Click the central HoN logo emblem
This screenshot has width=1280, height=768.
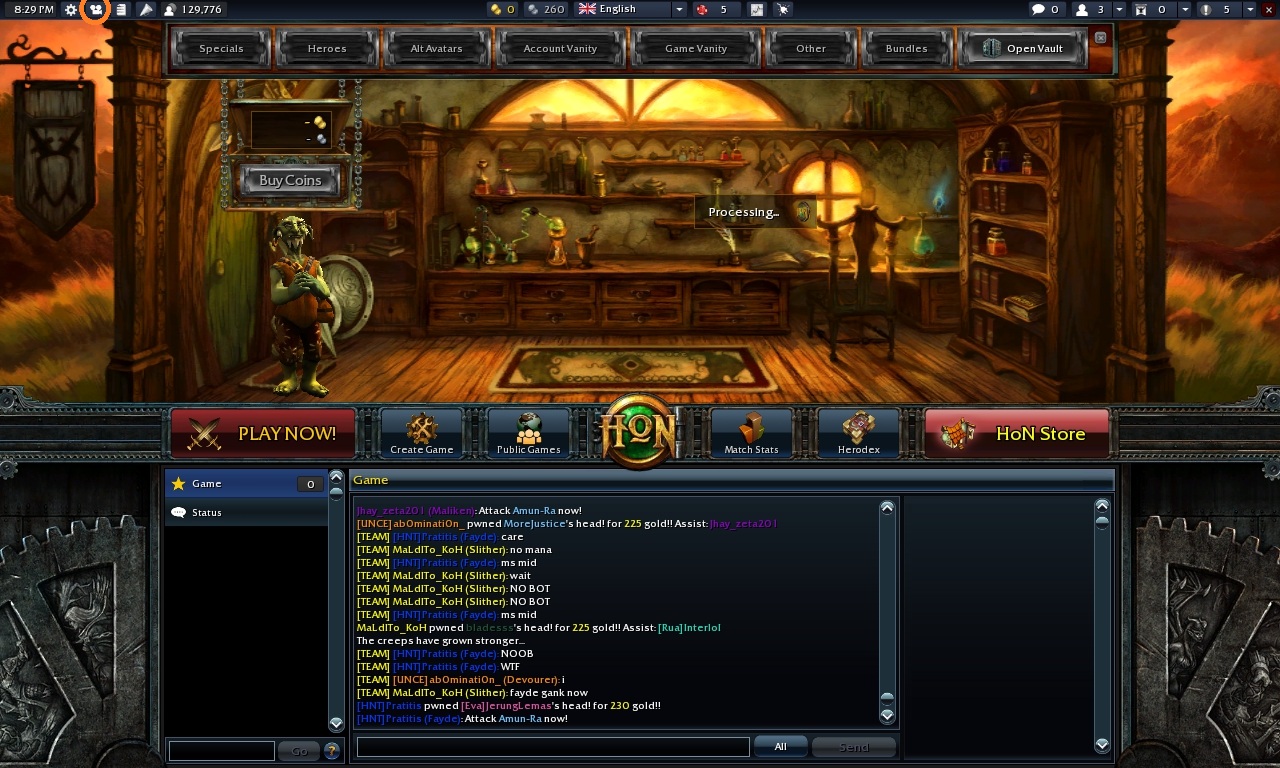pyautogui.click(x=639, y=431)
